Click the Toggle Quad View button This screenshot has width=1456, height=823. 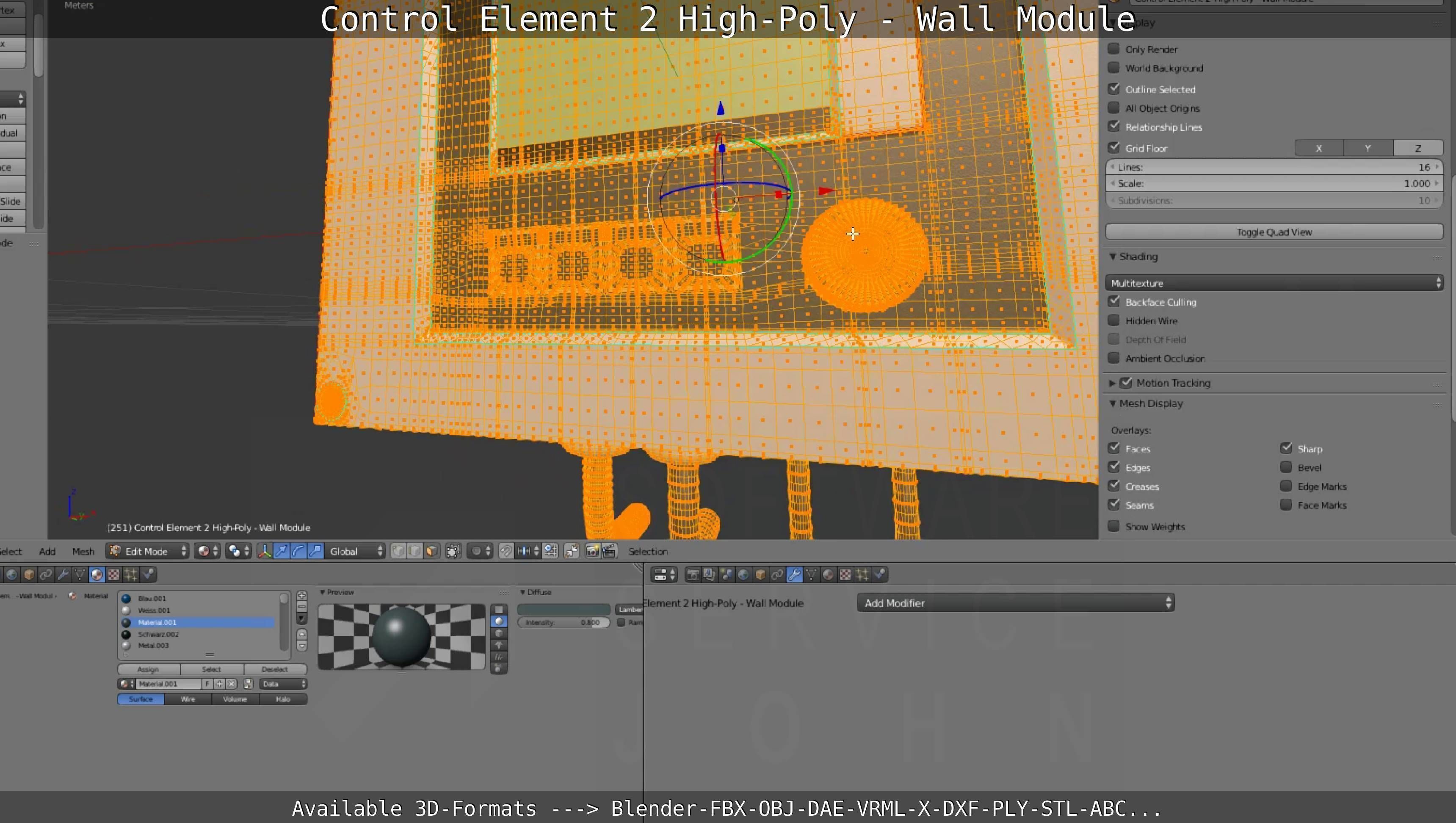[x=1274, y=232]
